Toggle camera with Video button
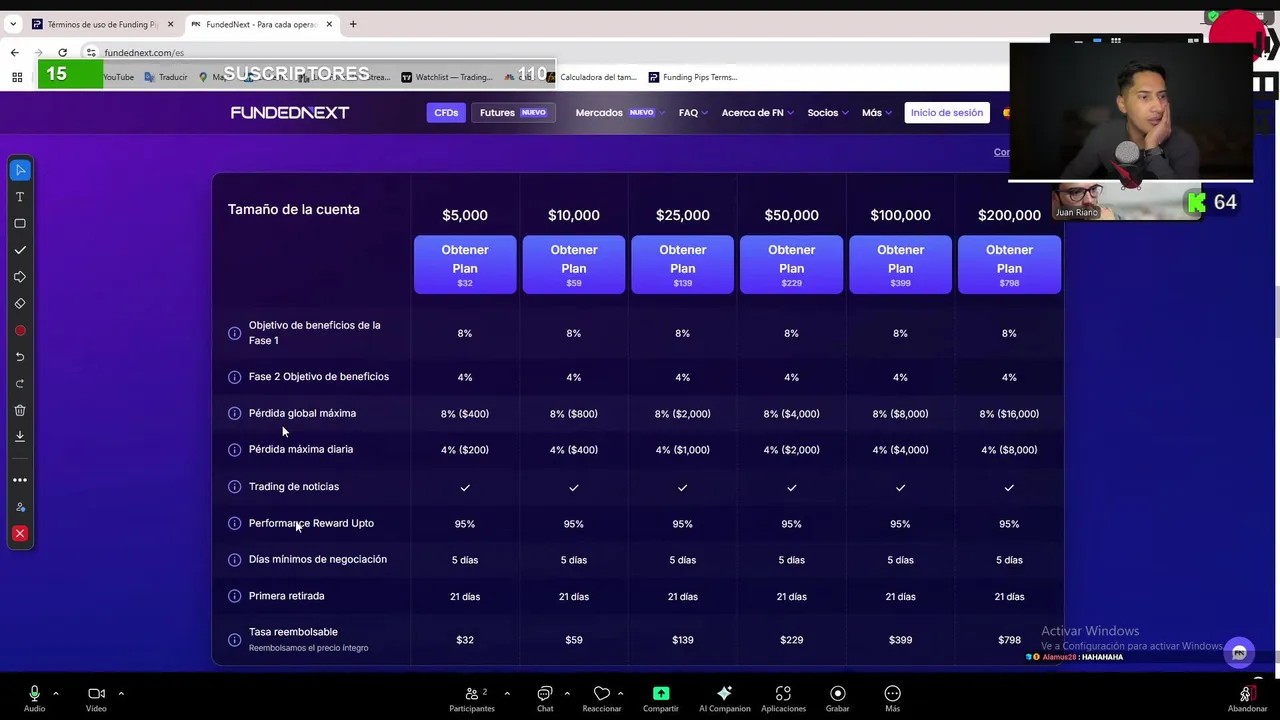The width and height of the screenshot is (1280, 720). [x=96, y=699]
